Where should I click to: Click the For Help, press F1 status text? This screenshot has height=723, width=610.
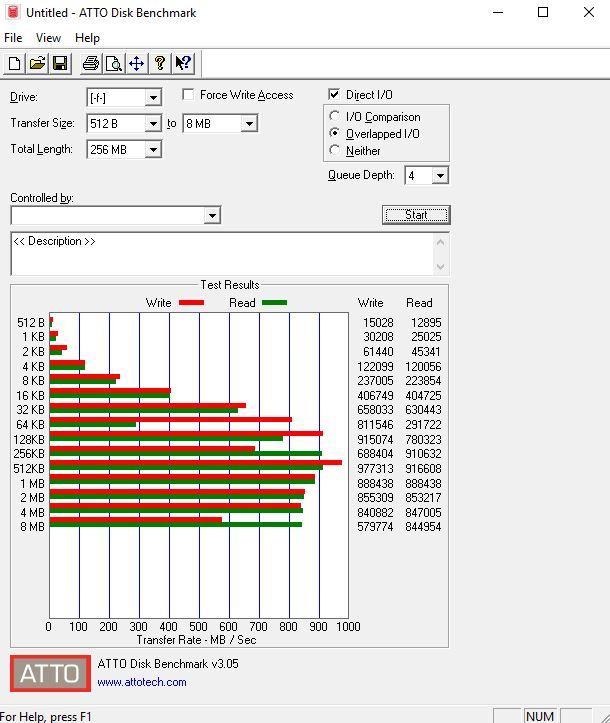46,717
